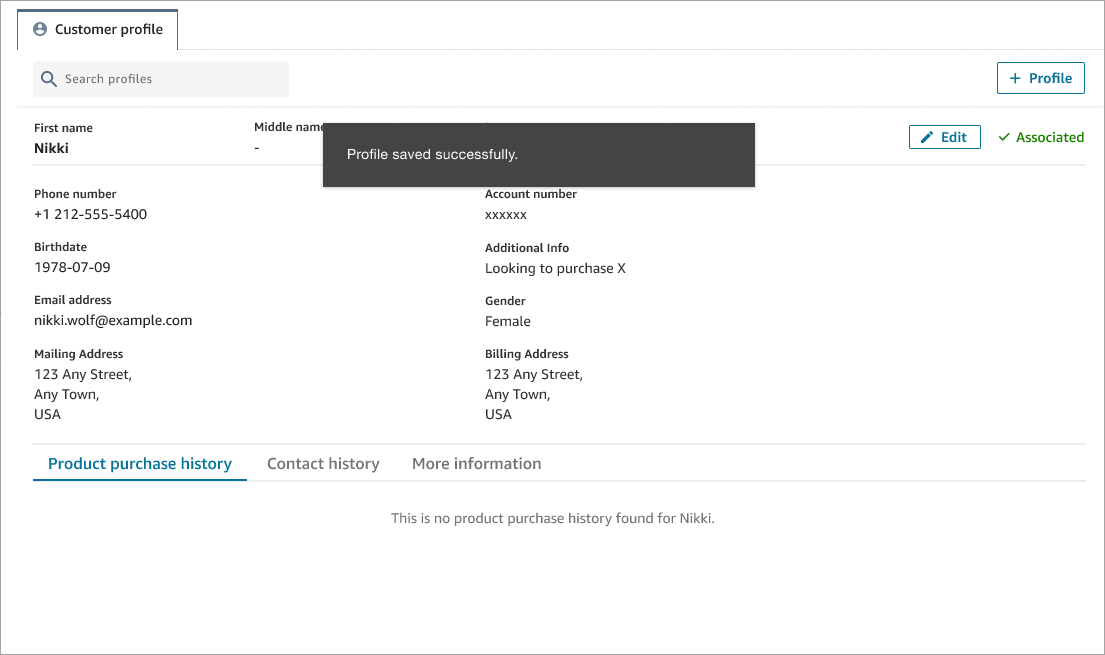1105x655 pixels.
Task: Click the Account number value xxxxxx
Action: pos(506,214)
